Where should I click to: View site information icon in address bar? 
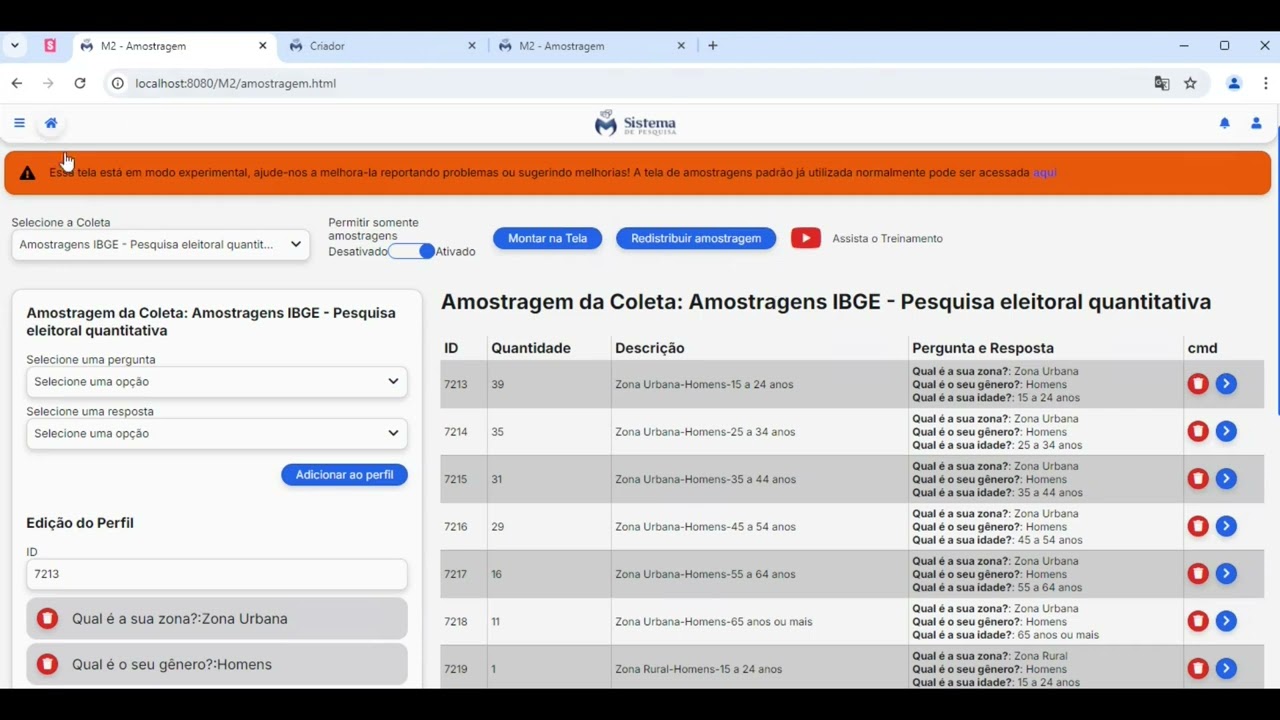[x=117, y=84]
